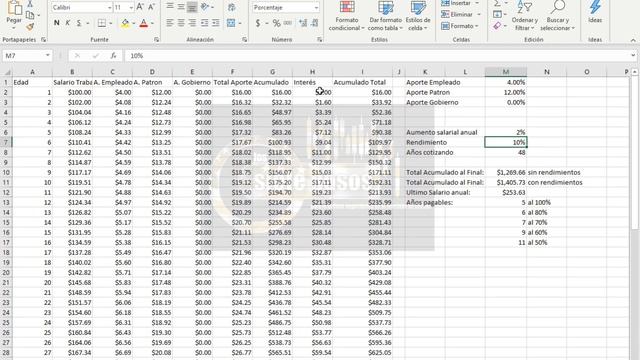640x360 pixels.
Task: Click the Copy icon in Portapapeles
Action: [30, 16]
